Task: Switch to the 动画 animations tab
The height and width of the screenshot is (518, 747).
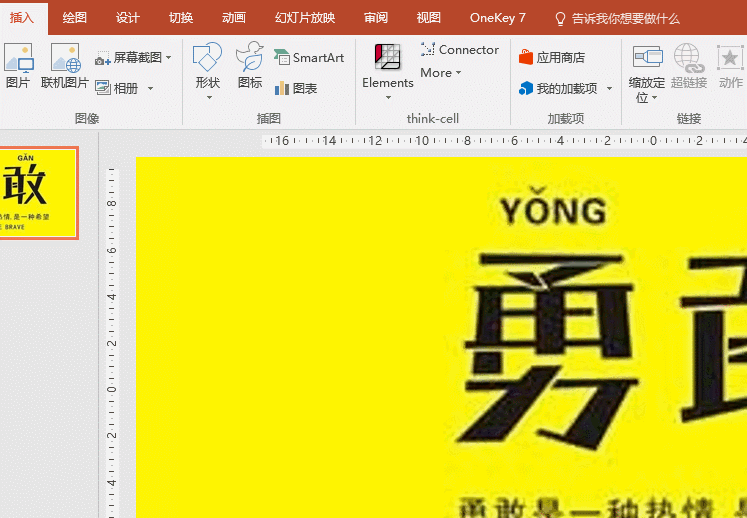Action: pos(234,18)
